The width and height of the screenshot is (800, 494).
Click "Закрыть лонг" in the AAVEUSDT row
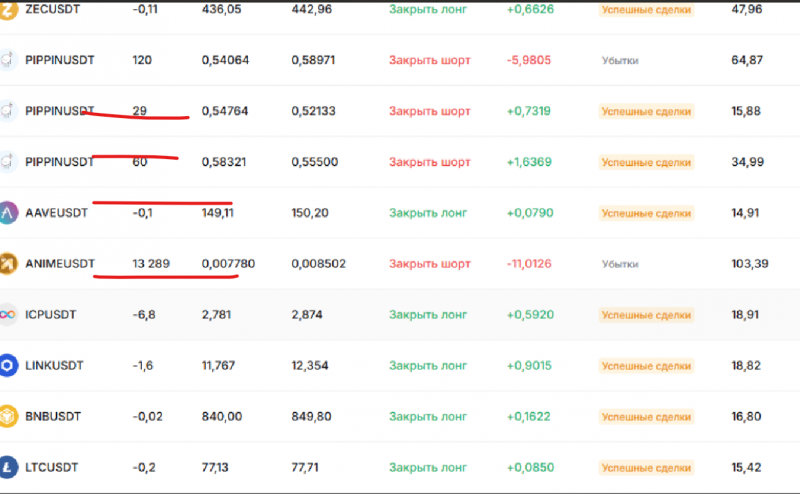(x=428, y=212)
